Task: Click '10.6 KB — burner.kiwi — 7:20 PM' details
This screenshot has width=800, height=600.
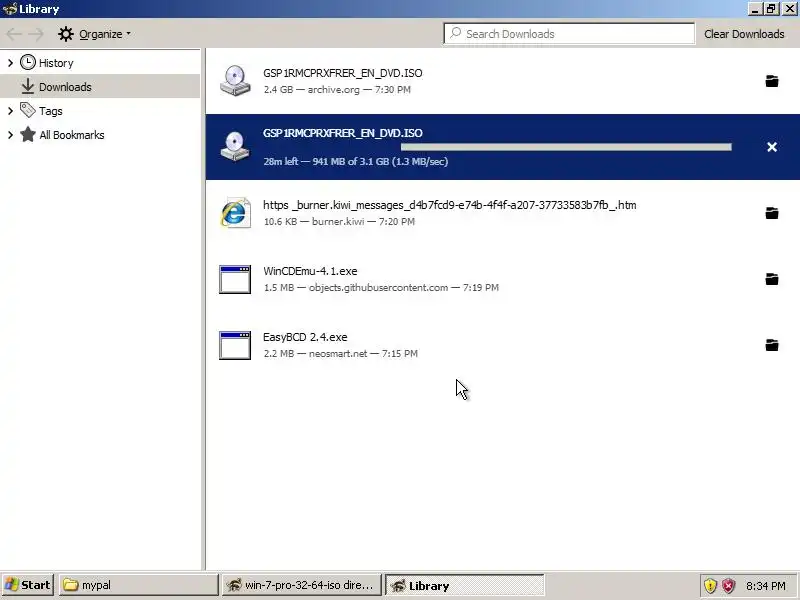Action: (x=339, y=222)
